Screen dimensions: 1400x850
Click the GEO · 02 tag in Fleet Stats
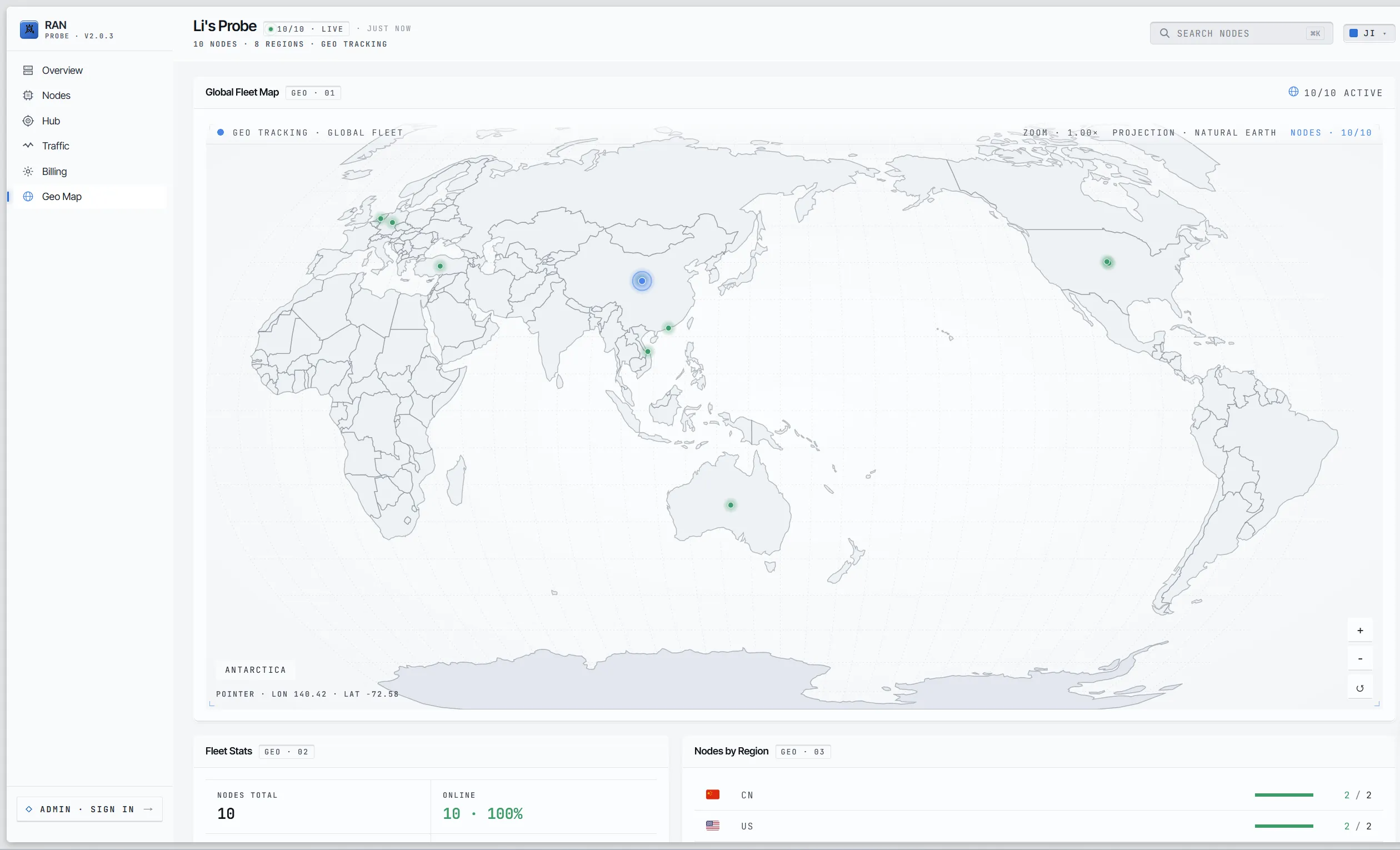coord(286,752)
